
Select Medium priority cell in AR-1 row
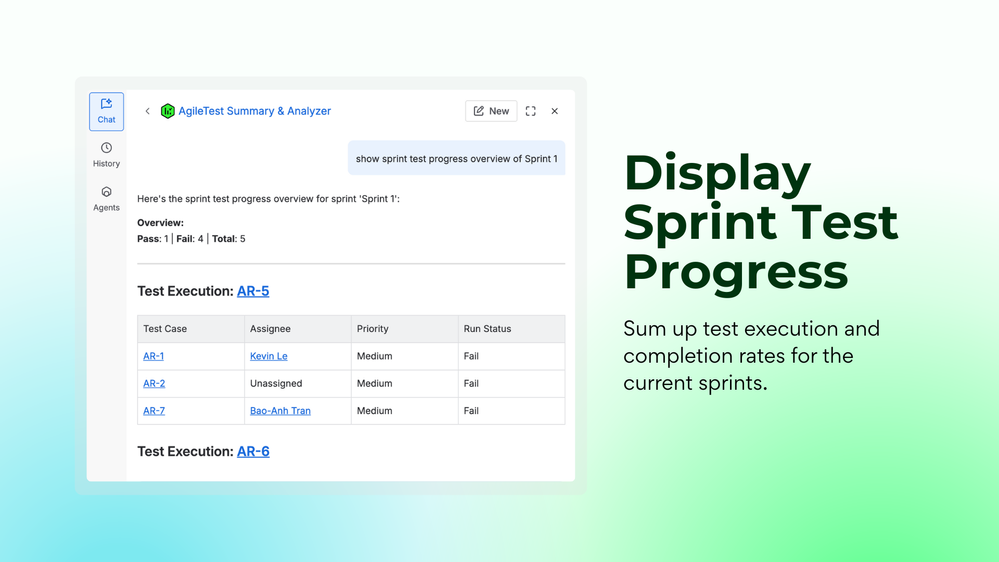click(x=405, y=356)
